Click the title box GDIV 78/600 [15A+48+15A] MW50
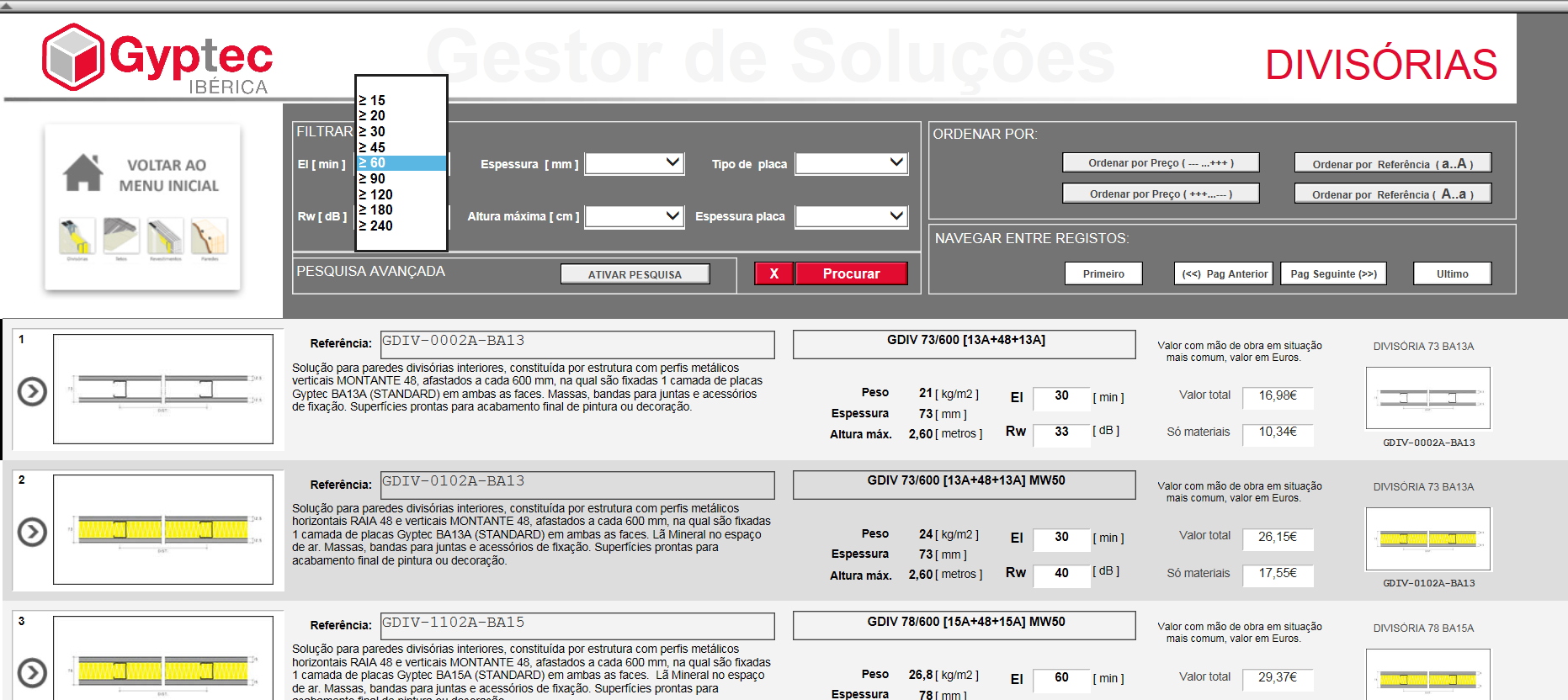The image size is (1568, 700). pos(965,626)
